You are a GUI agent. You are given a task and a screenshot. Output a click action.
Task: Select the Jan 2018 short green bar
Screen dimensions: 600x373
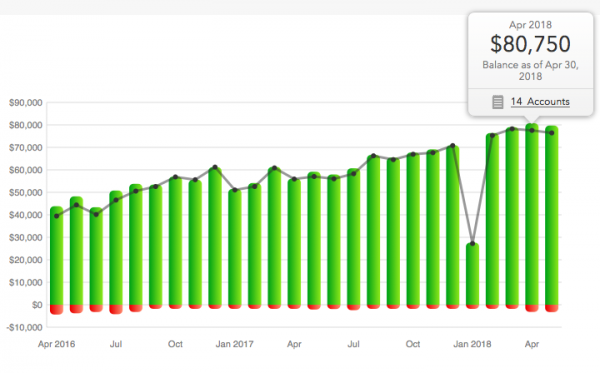click(x=473, y=274)
